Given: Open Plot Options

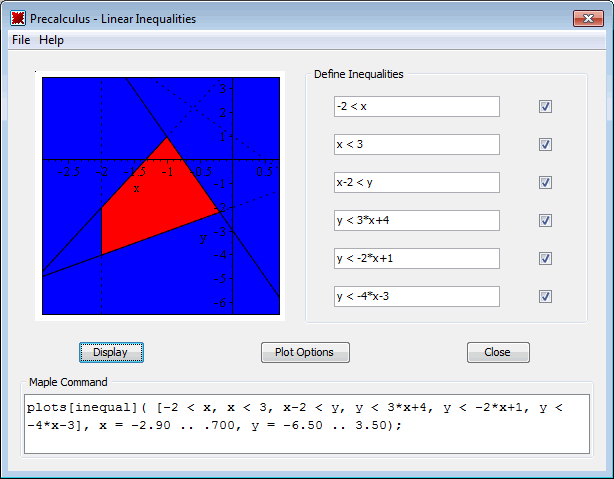Looking at the screenshot, I should coord(305,352).
